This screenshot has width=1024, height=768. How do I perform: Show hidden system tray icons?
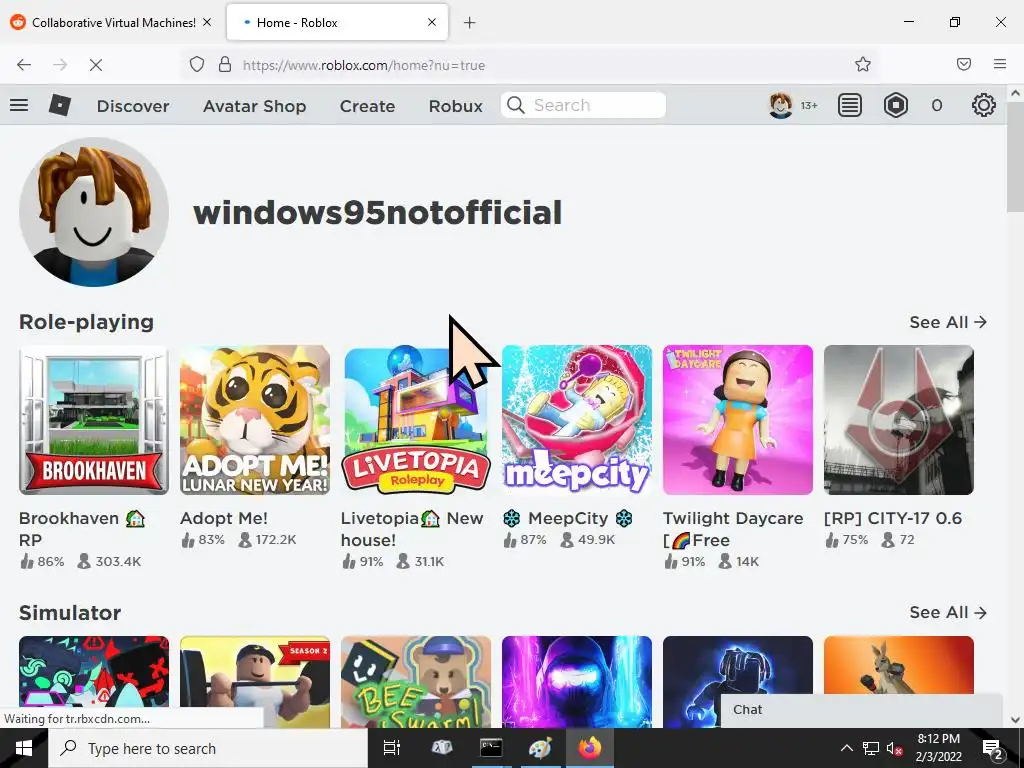point(846,748)
